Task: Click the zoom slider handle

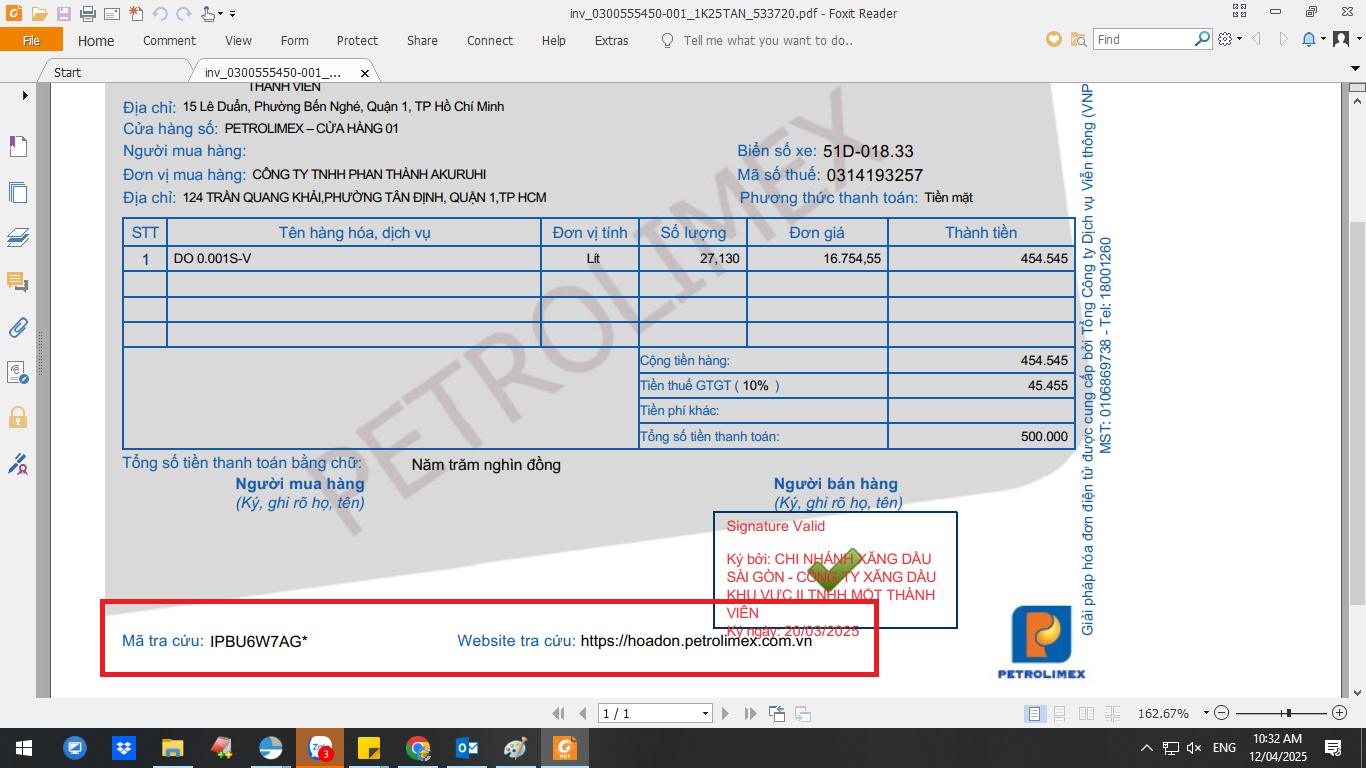Action: [x=1289, y=713]
